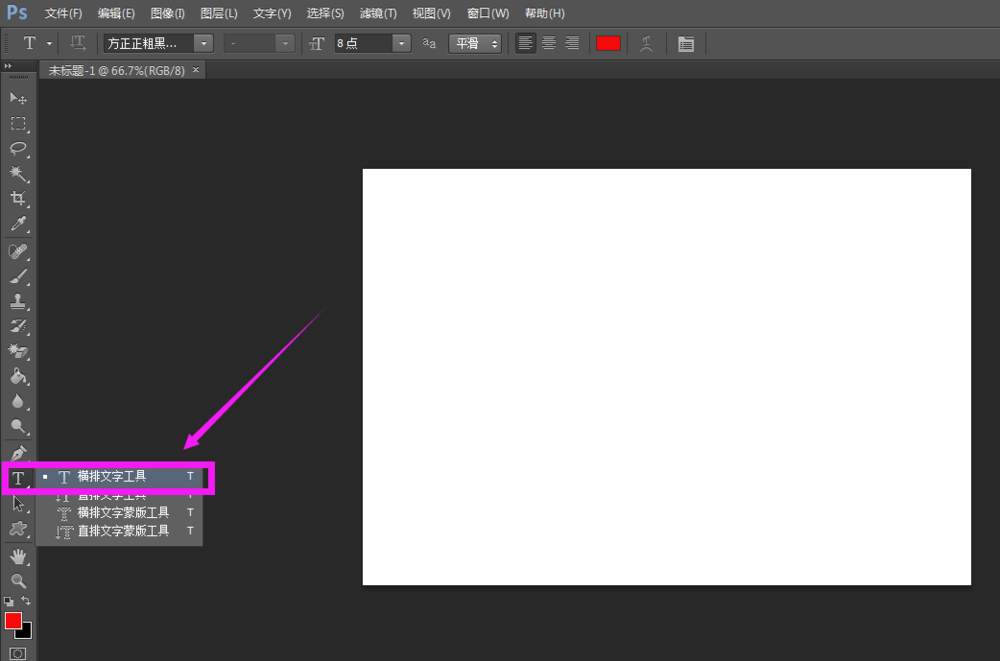The width and height of the screenshot is (1000, 661).
Task: Open the 滤镜(T) menu
Action: 378,13
